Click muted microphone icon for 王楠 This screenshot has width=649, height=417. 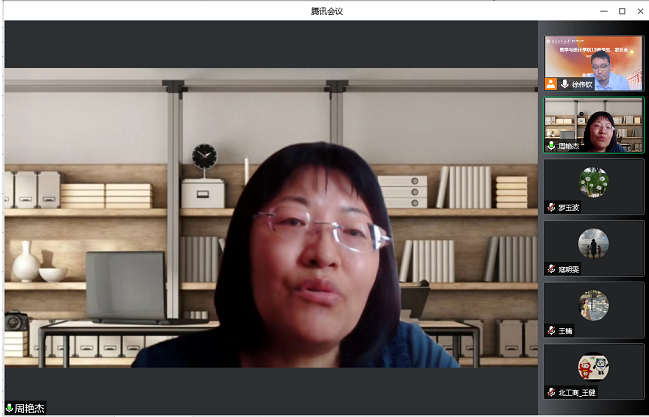tap(551, 331)
